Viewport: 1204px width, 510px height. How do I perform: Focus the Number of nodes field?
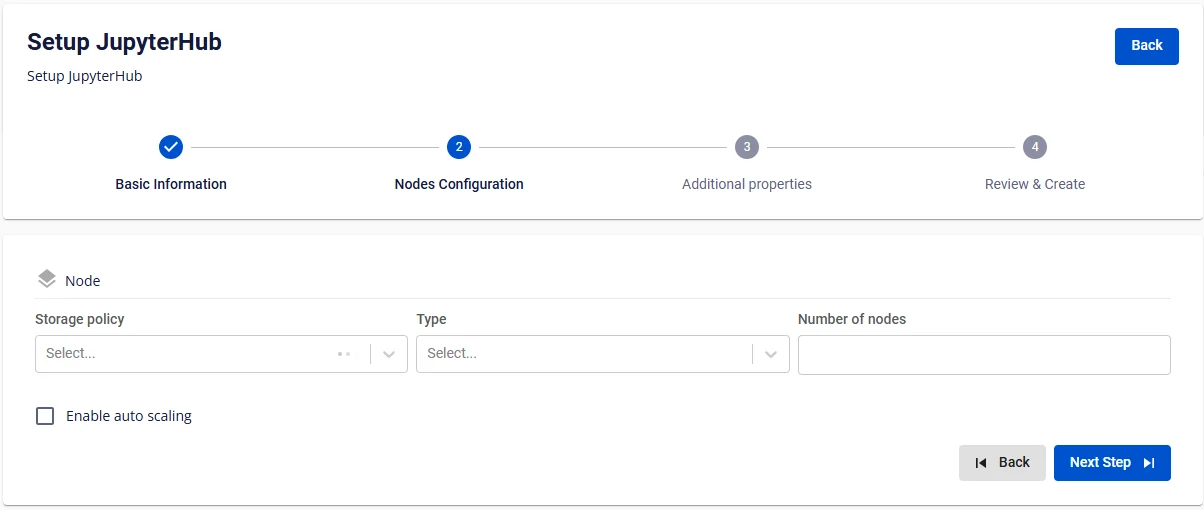[984, 355]
